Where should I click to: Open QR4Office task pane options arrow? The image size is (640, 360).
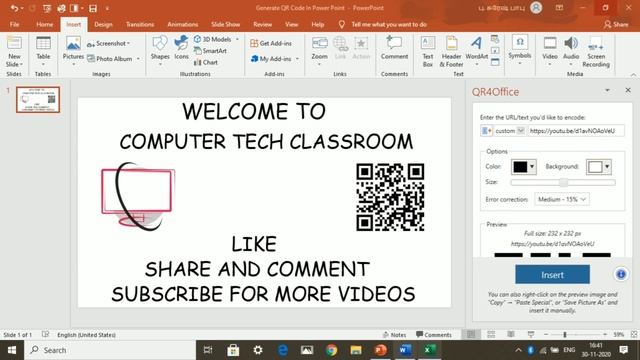point(607,90)
